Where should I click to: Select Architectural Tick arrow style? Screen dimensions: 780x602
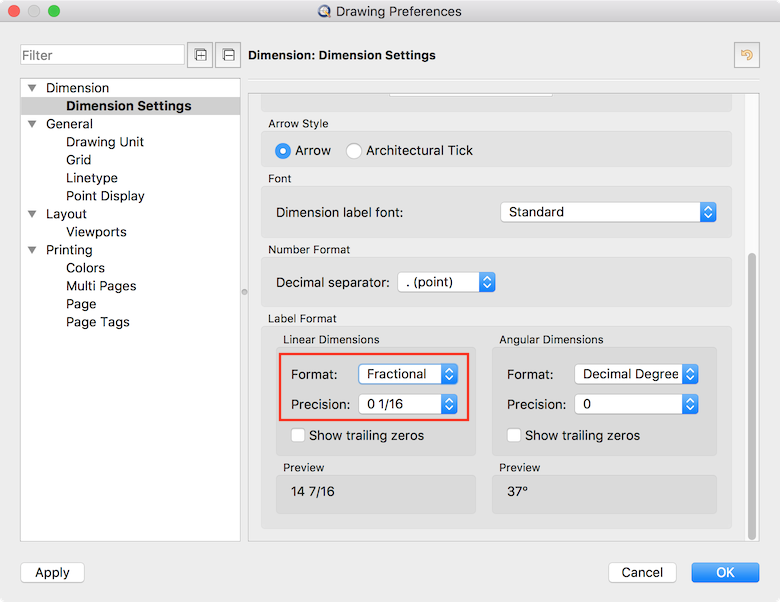354,150
